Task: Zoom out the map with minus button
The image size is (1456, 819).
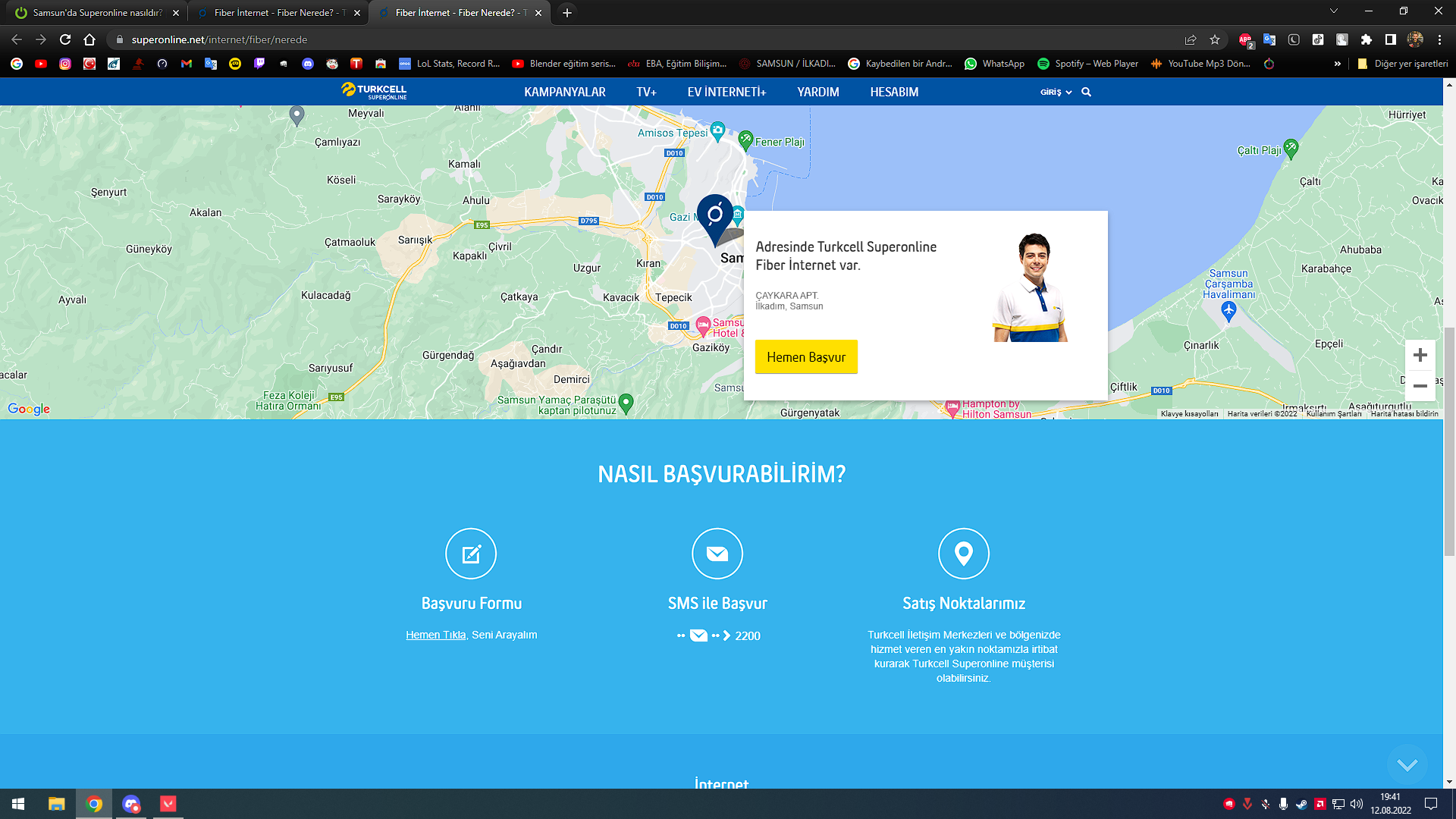Action: [1420, 386]
